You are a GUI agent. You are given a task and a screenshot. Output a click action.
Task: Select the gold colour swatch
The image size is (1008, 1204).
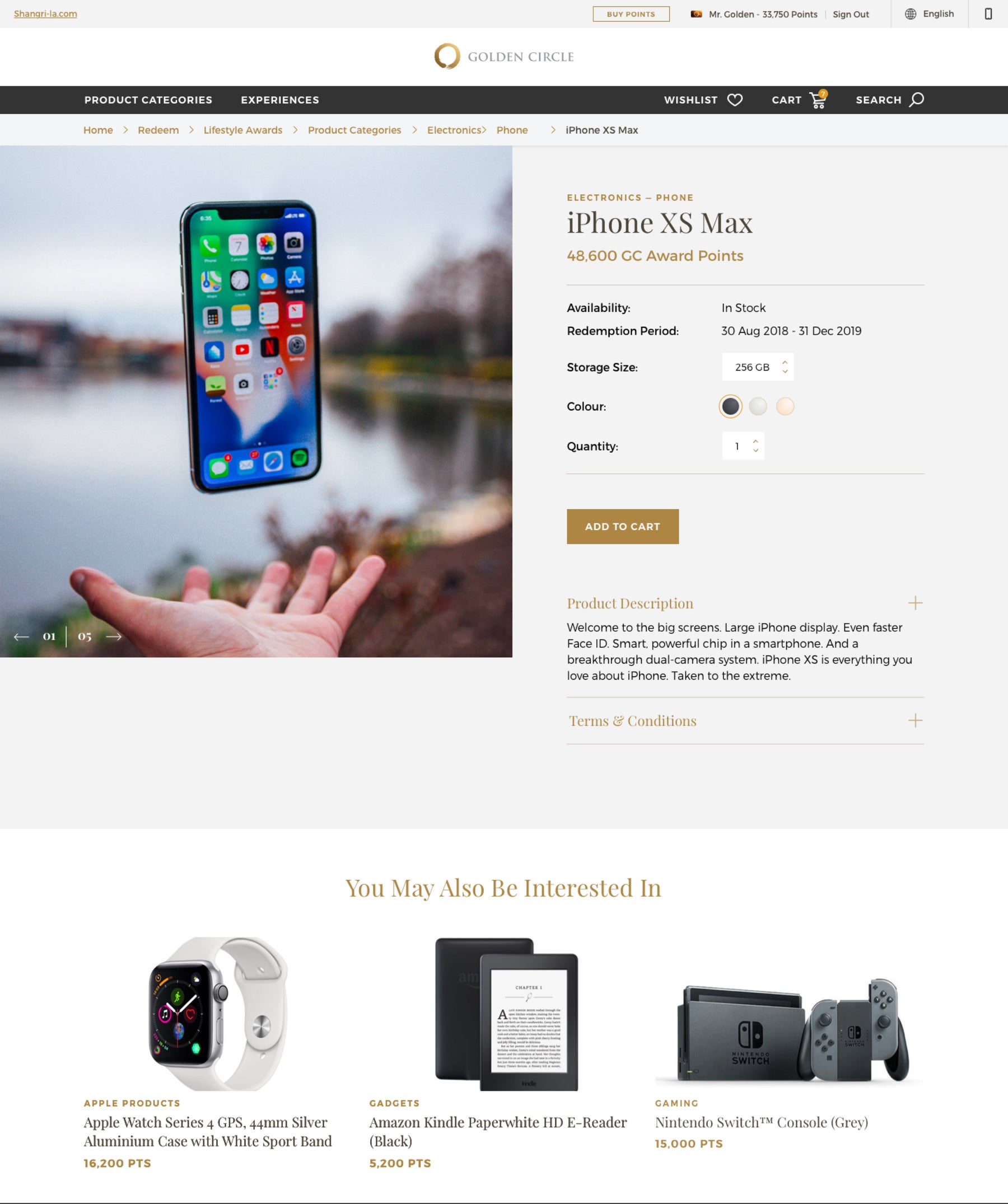[x=785, y=406]
